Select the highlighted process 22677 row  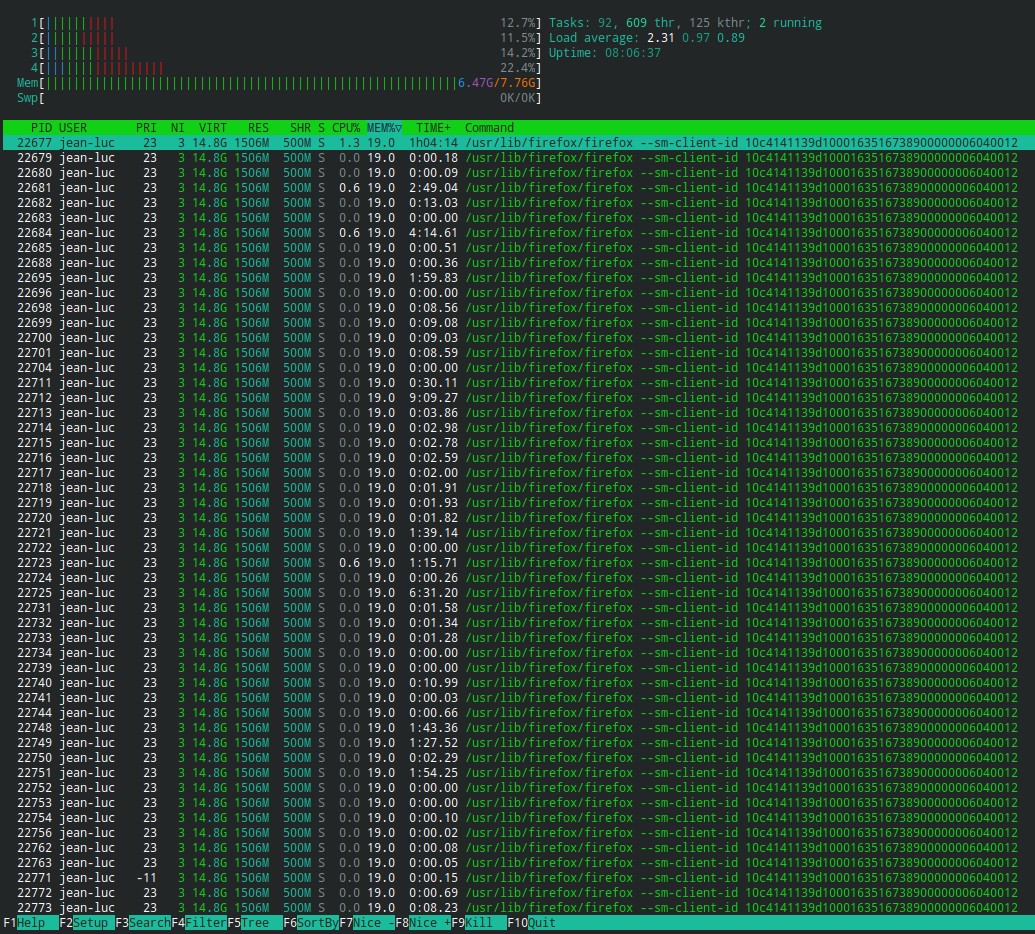click(518, 143)
